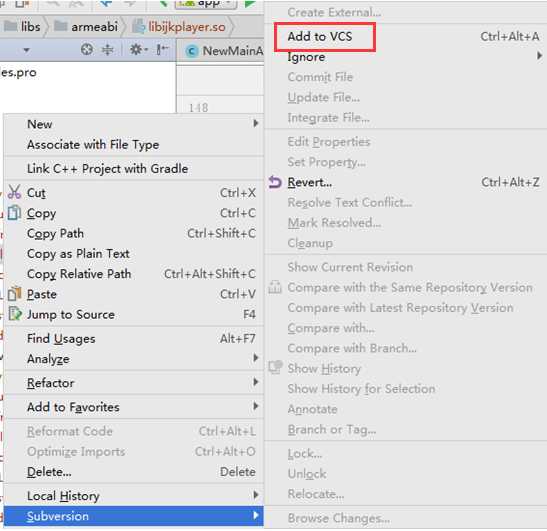Click the Ctrl+Alt+A shortcut text
The width and height of the screenshot is (547, 531).
[510, 36]
